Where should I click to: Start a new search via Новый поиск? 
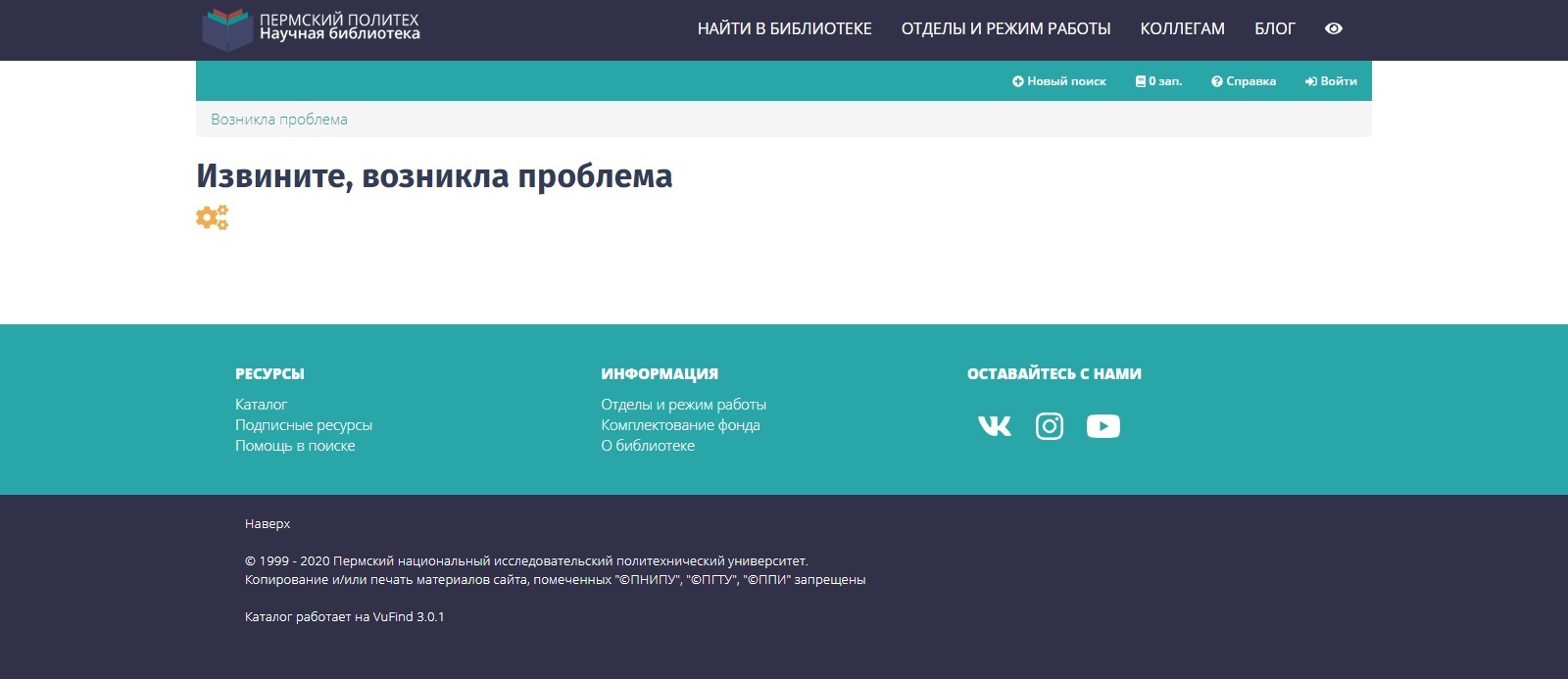(x=1058, y=81)
